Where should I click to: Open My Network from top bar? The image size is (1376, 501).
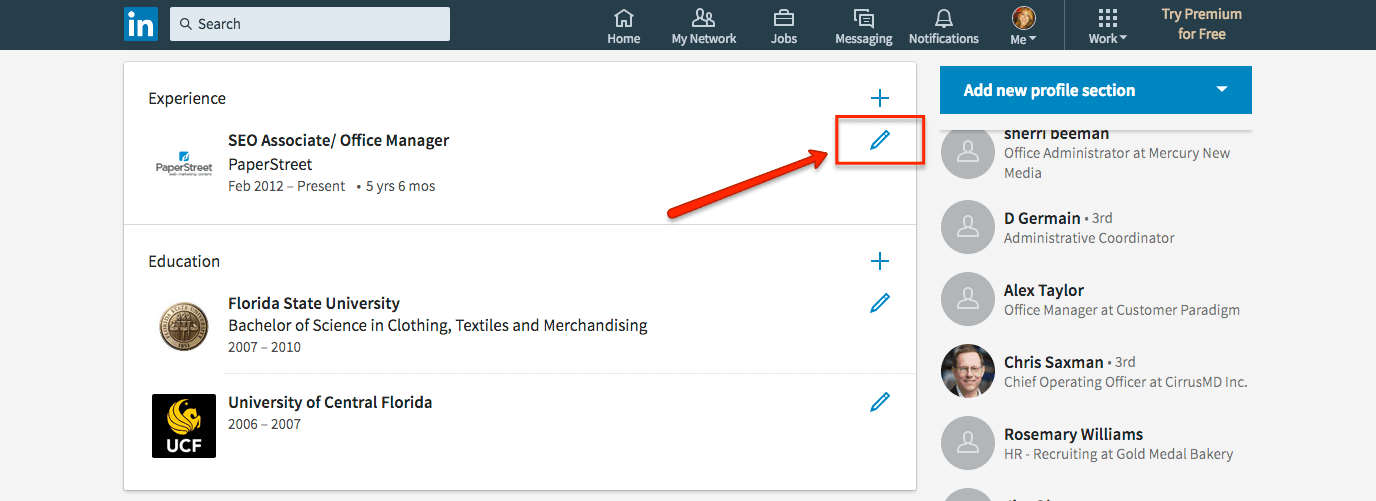click(x=704, y=27)
